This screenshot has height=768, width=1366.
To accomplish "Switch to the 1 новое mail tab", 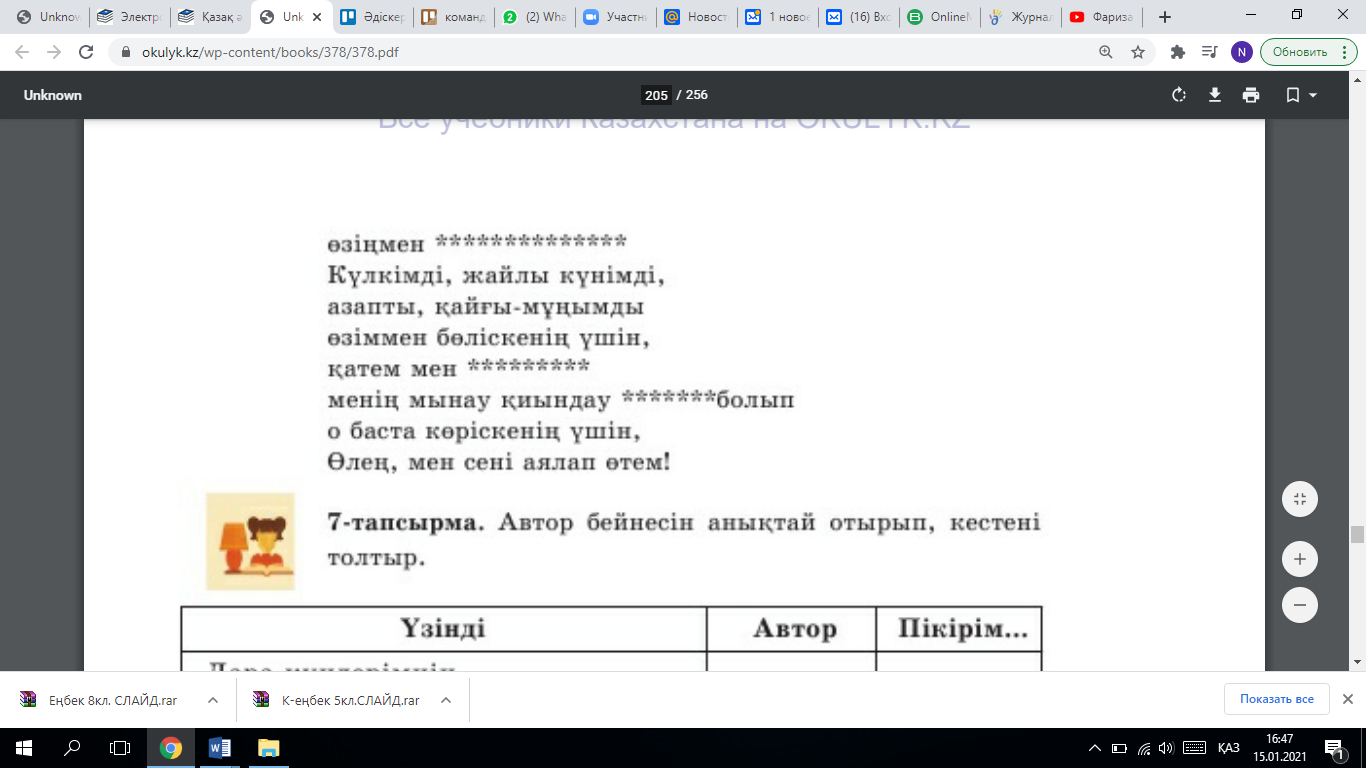I will pyautogui.click(x=777, y=17).
